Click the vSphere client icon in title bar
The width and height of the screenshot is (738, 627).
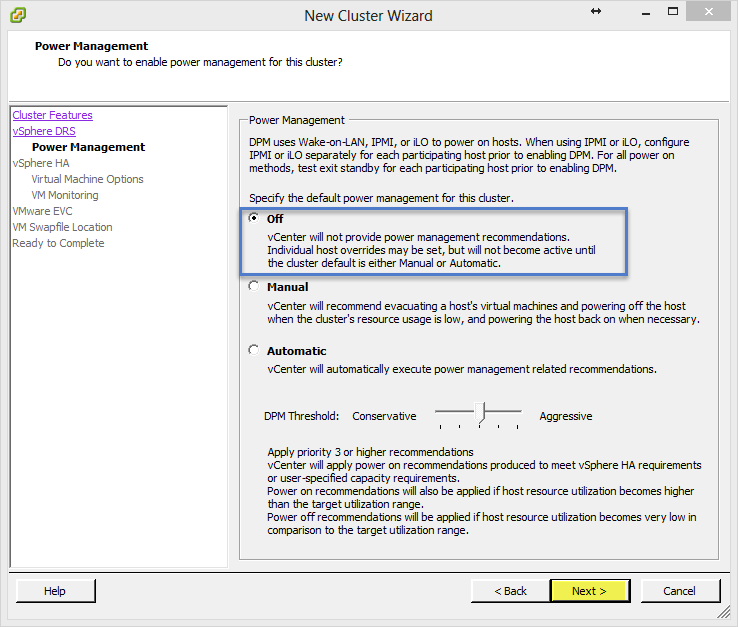18,15
